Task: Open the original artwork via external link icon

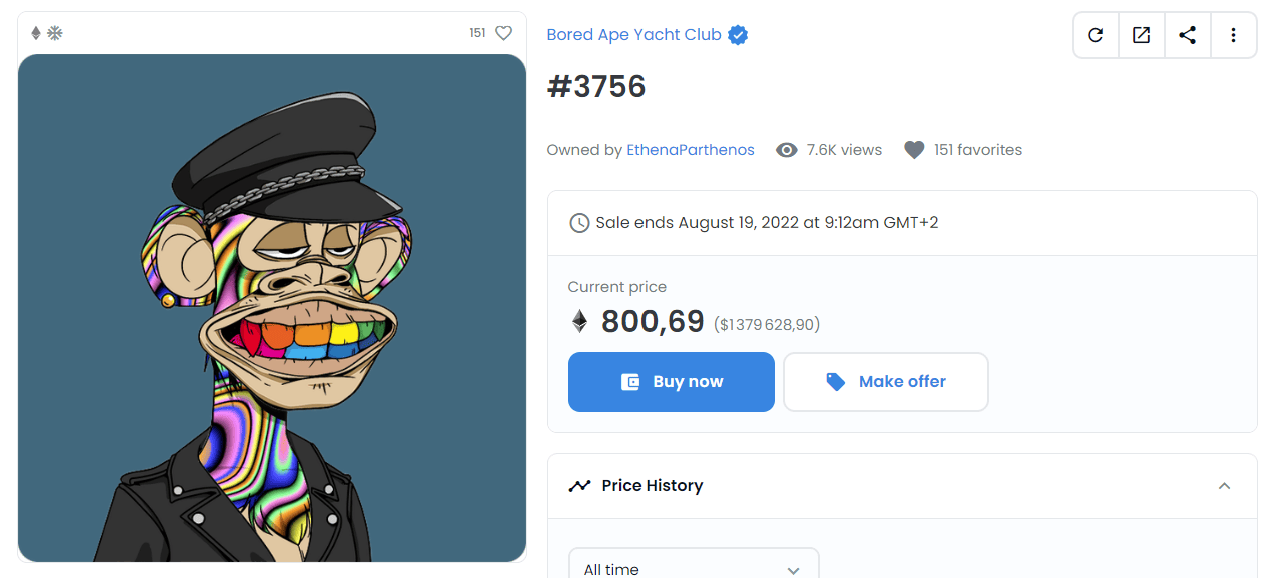Action: 1141,34
